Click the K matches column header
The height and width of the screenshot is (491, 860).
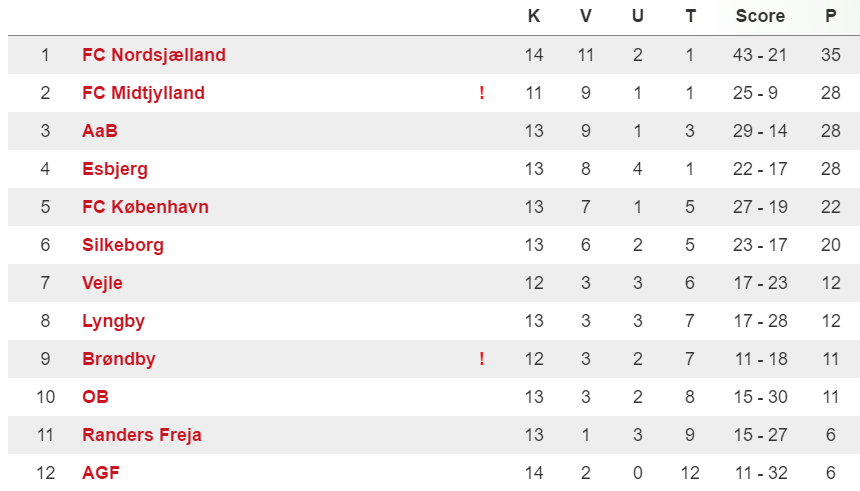[x=534, y=16]
